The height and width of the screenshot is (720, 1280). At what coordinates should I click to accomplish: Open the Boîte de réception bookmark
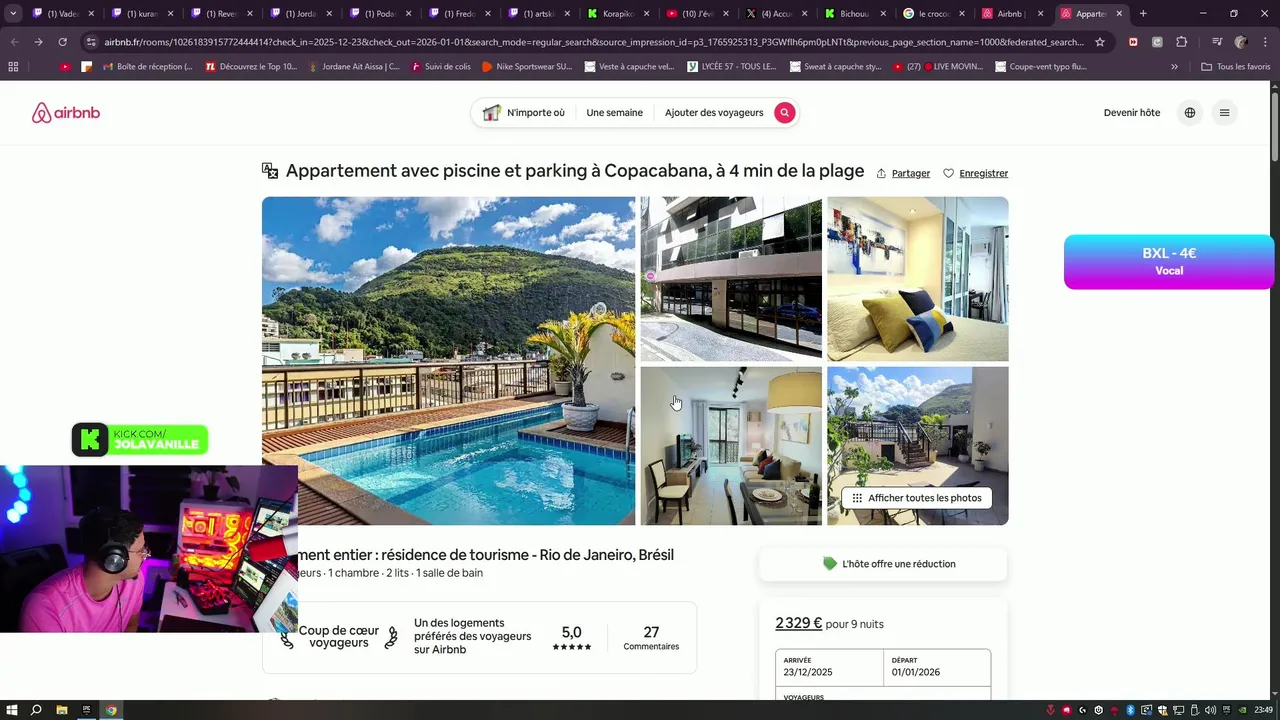tap(148, 66)
